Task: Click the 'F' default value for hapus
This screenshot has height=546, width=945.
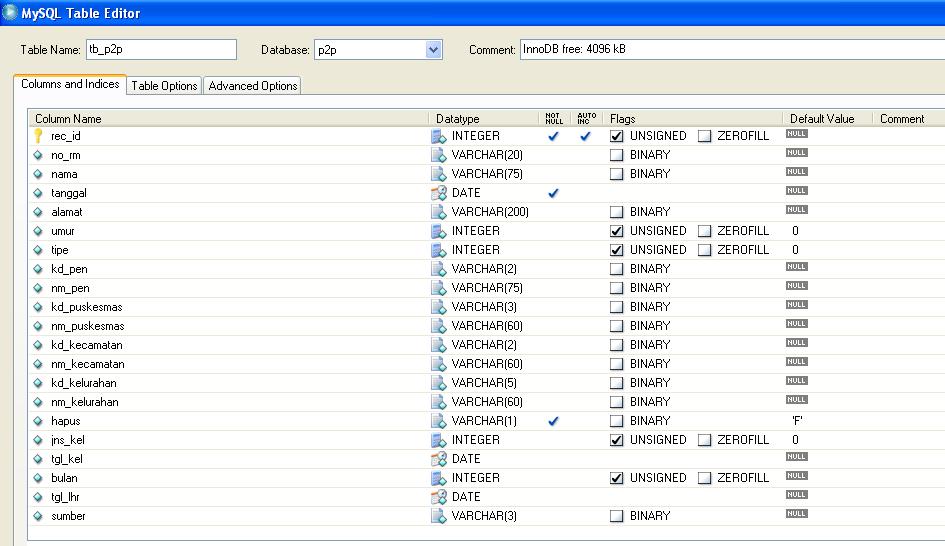Action: [797, 421]
